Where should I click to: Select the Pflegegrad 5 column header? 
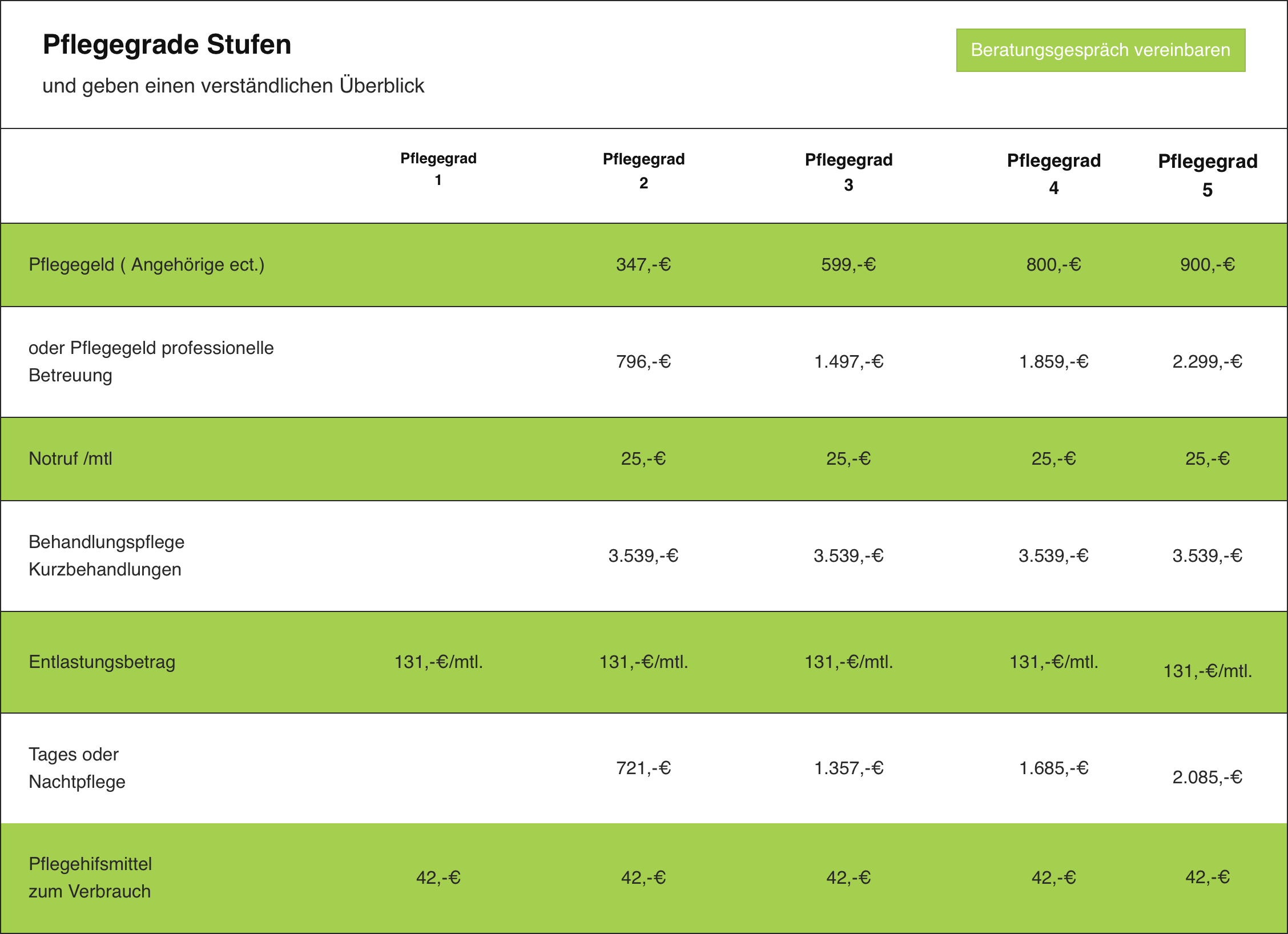coord(1207,175)
